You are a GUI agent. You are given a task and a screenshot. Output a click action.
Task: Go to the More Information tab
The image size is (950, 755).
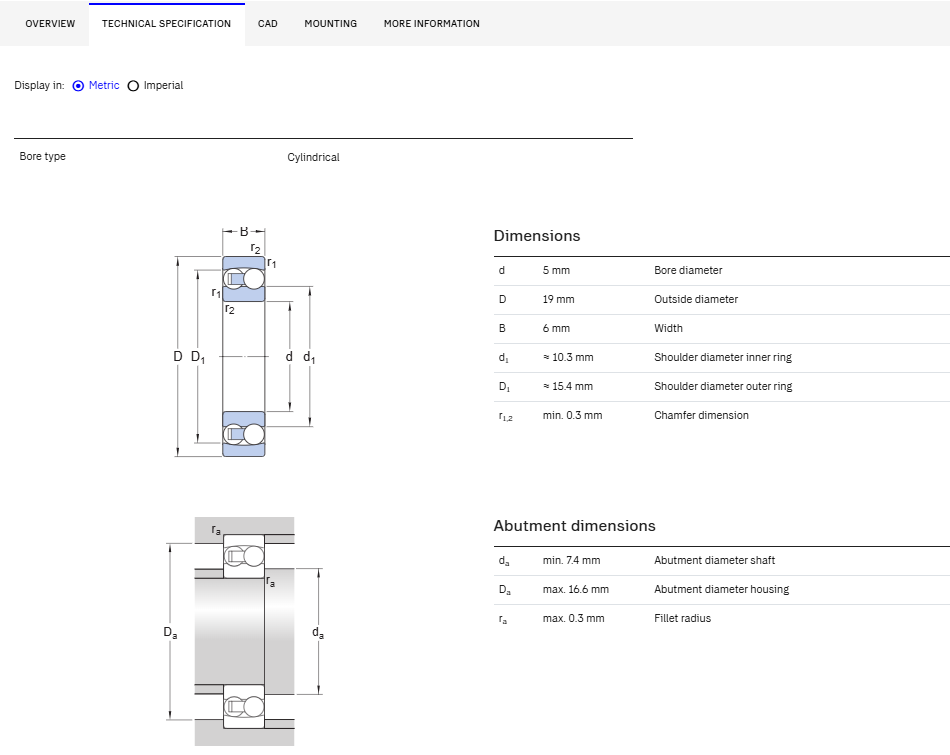pos(432,24)
